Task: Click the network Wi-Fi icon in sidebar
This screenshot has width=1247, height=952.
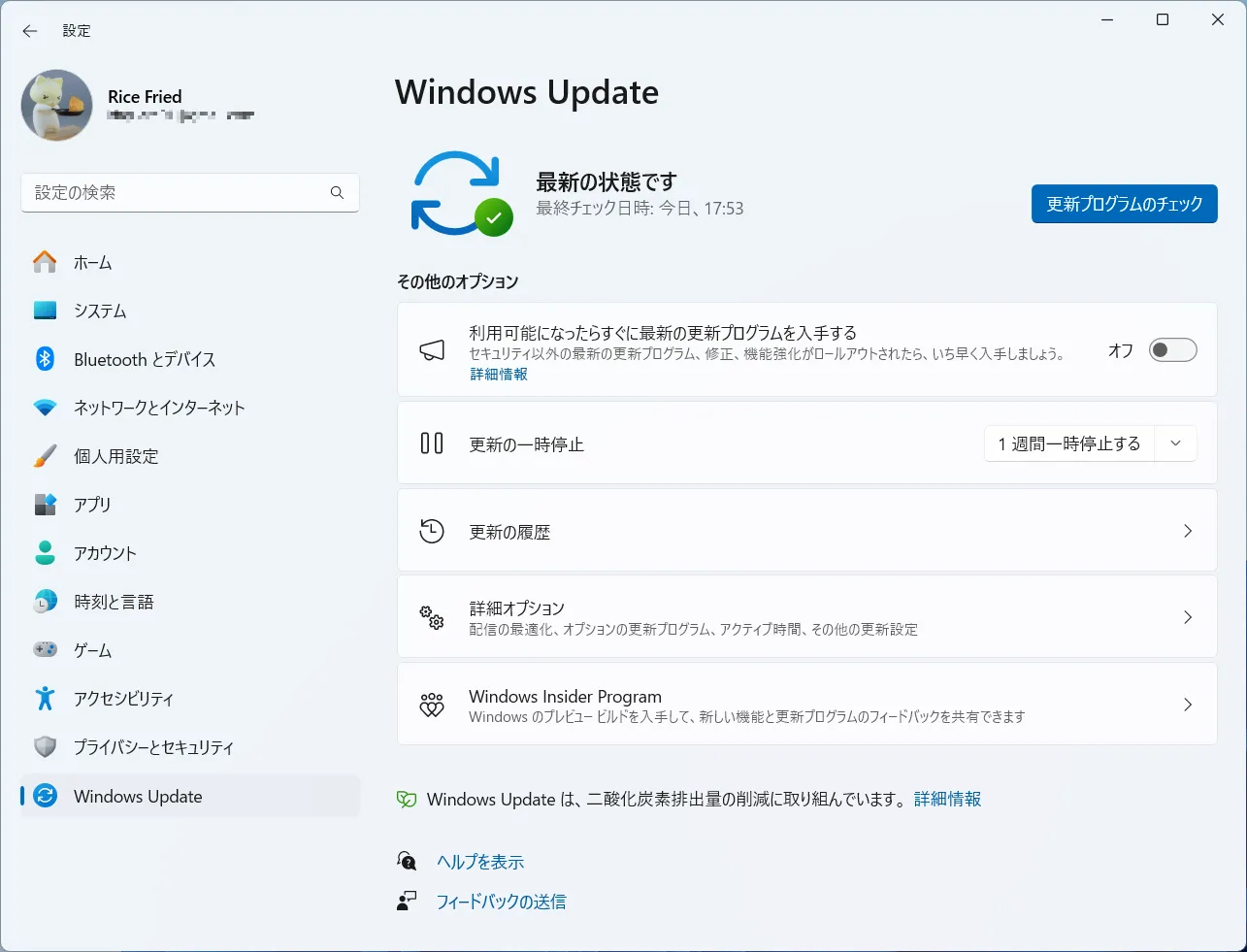Action: tap(45, 408)
